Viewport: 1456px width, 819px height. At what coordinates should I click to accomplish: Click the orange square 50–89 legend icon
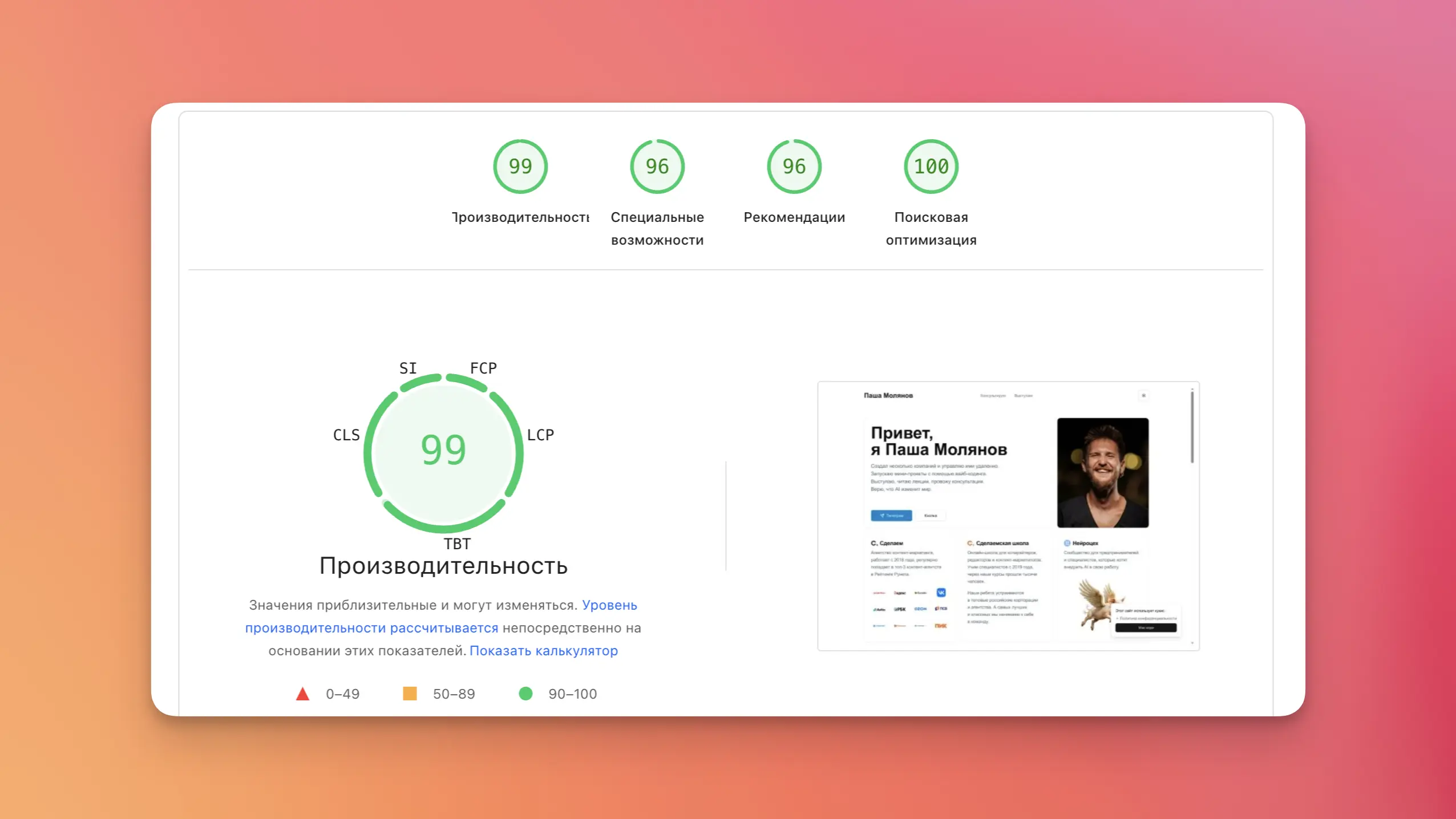click(x=410, y=694)
